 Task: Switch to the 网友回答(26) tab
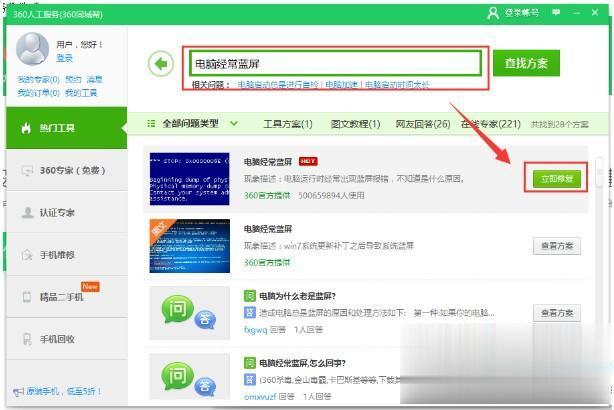pos(423,124)
